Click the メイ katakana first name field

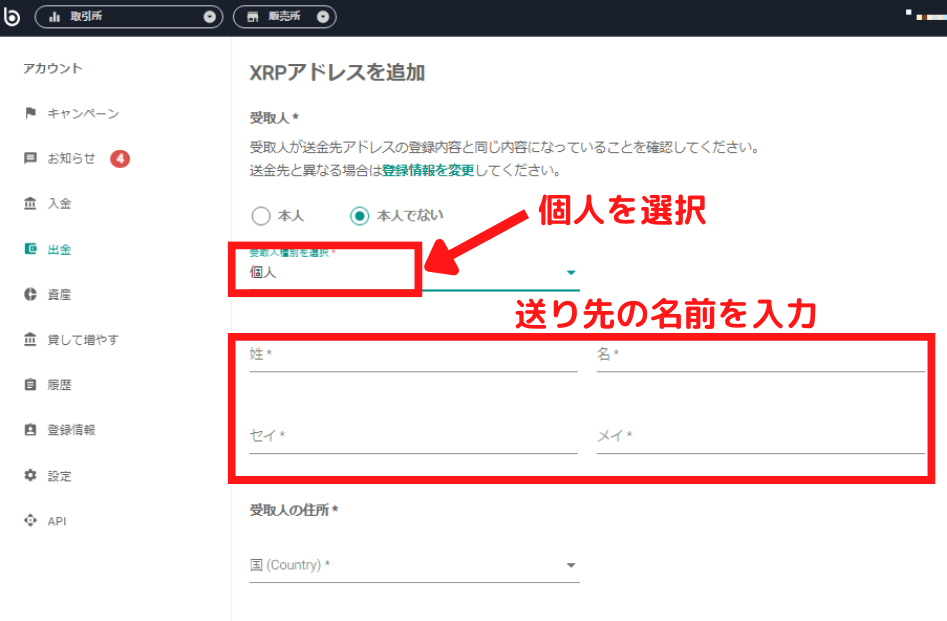tap(760, 437)
